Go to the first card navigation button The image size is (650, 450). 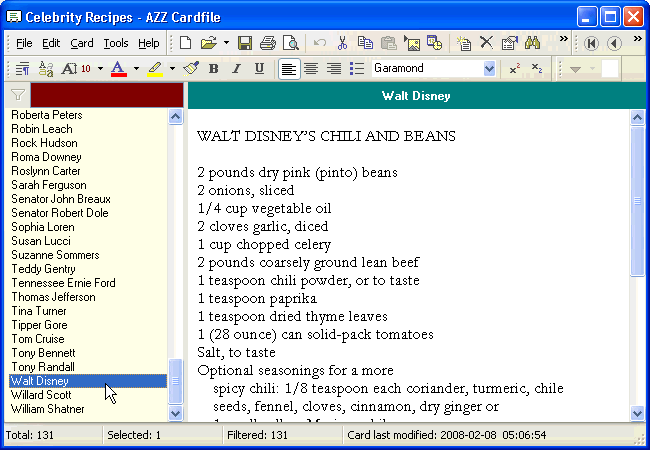point(591,43)
